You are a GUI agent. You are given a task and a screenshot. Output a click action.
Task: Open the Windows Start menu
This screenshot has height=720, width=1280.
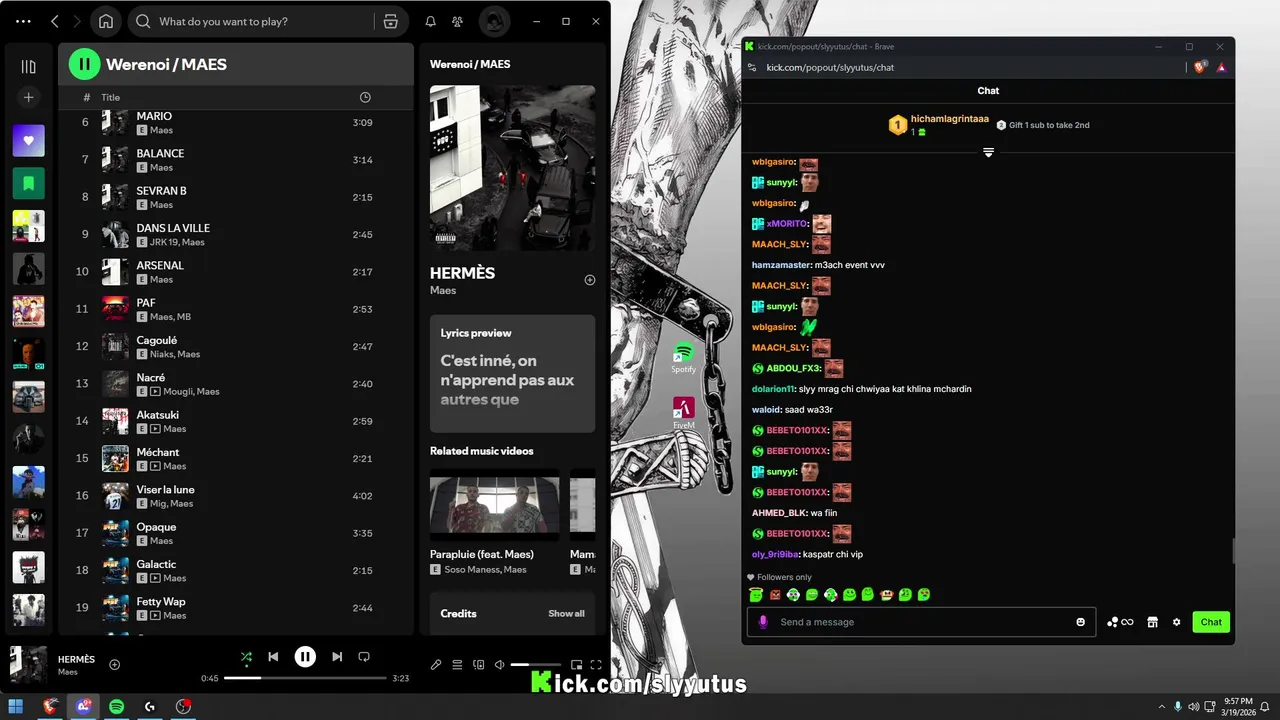[17, 706]
